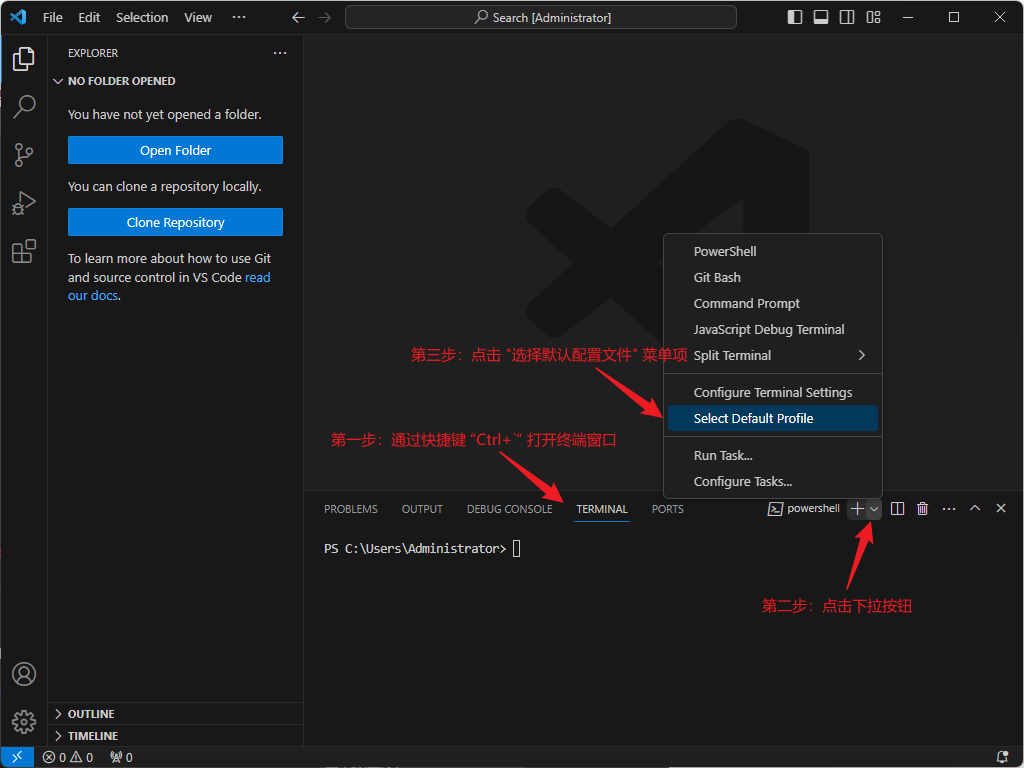Switch to the OUTPUT tab
Image resolution: width=1024 pixels, height=768 pixels.
click(422, 509)
